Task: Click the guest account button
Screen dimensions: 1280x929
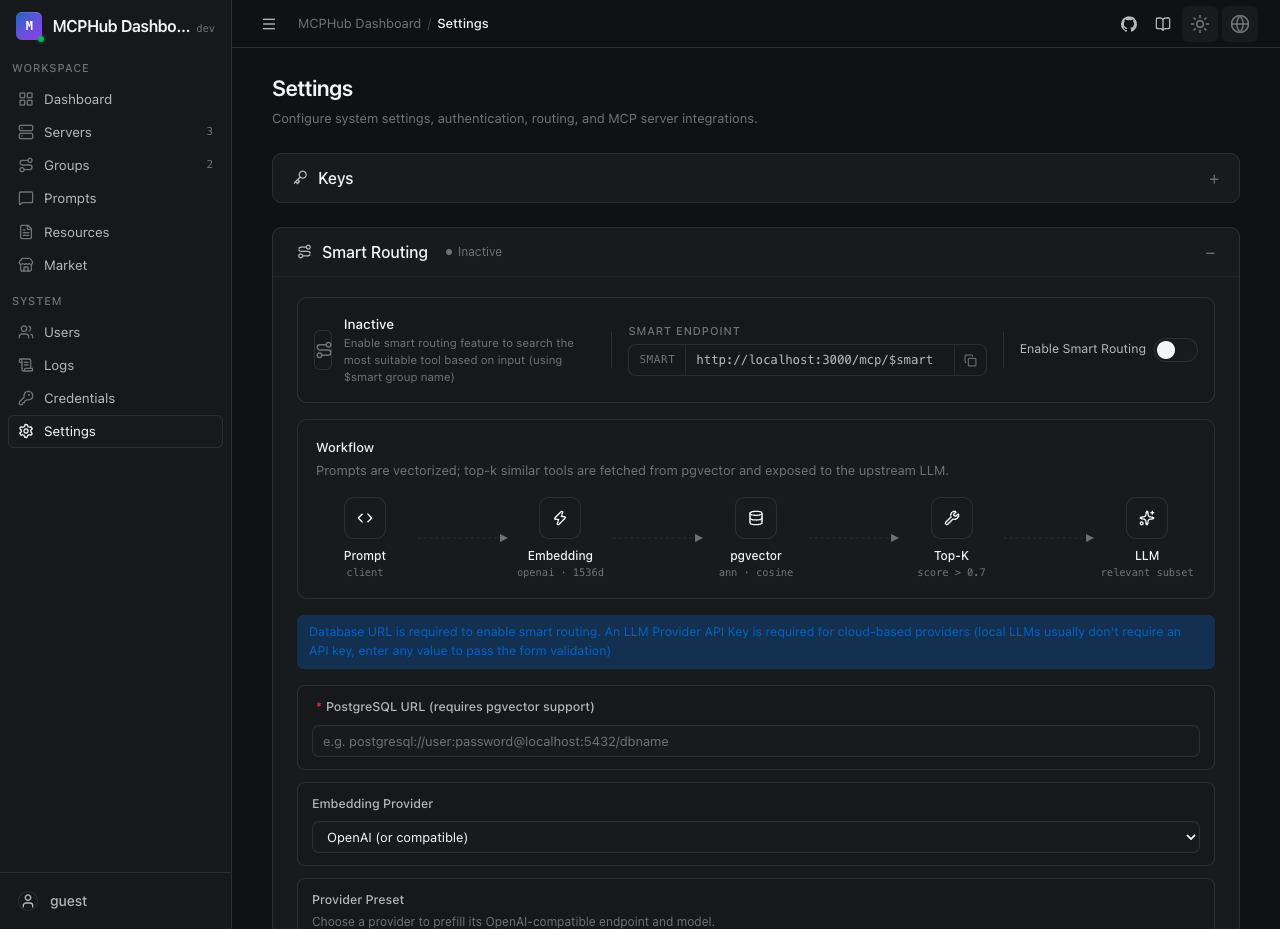Action: click(x=115, y=901)
